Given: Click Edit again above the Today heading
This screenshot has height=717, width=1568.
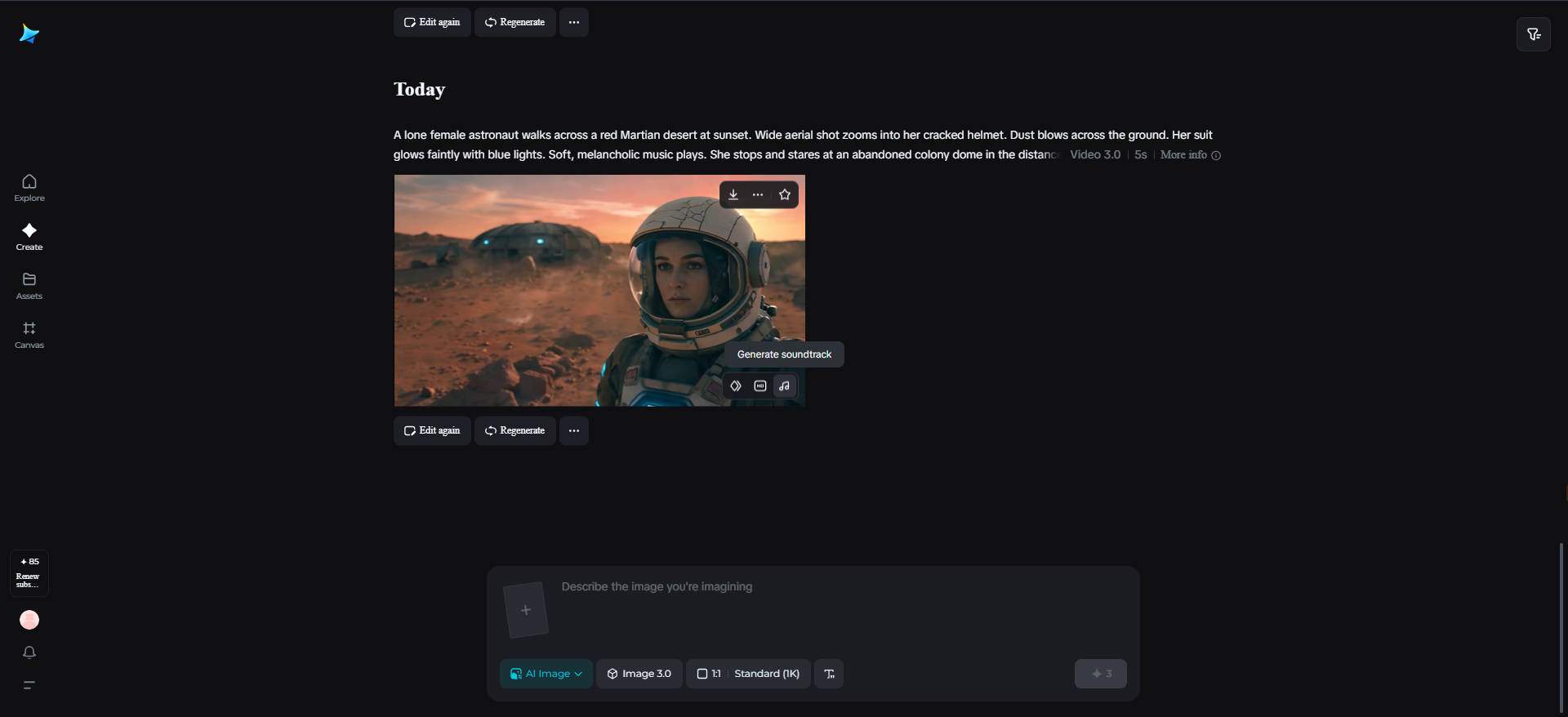Looking at the screenshot, I should (432, 22).
